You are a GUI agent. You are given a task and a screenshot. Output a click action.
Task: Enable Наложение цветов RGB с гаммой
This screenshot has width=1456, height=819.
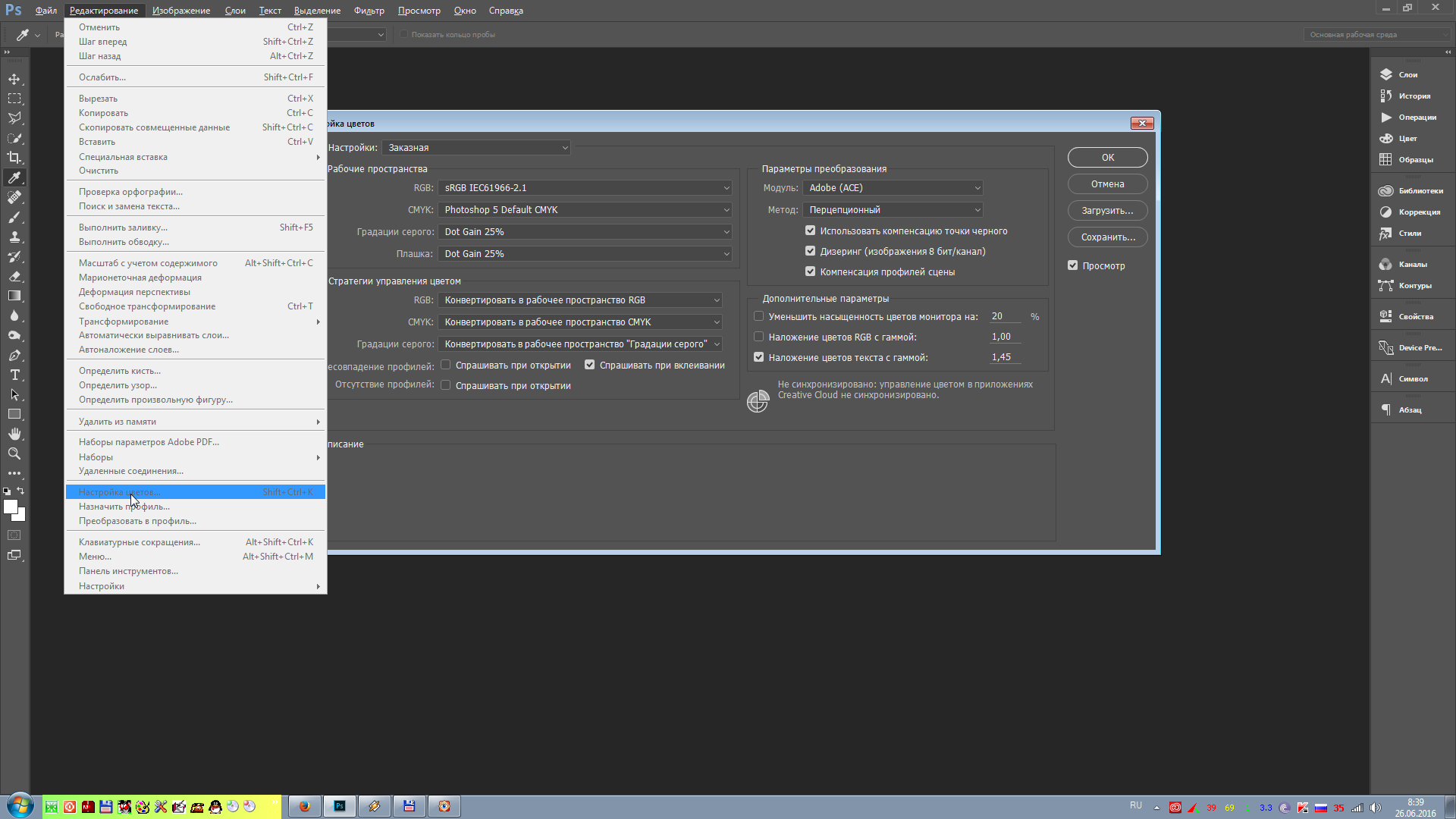click(x=759, y=337)
